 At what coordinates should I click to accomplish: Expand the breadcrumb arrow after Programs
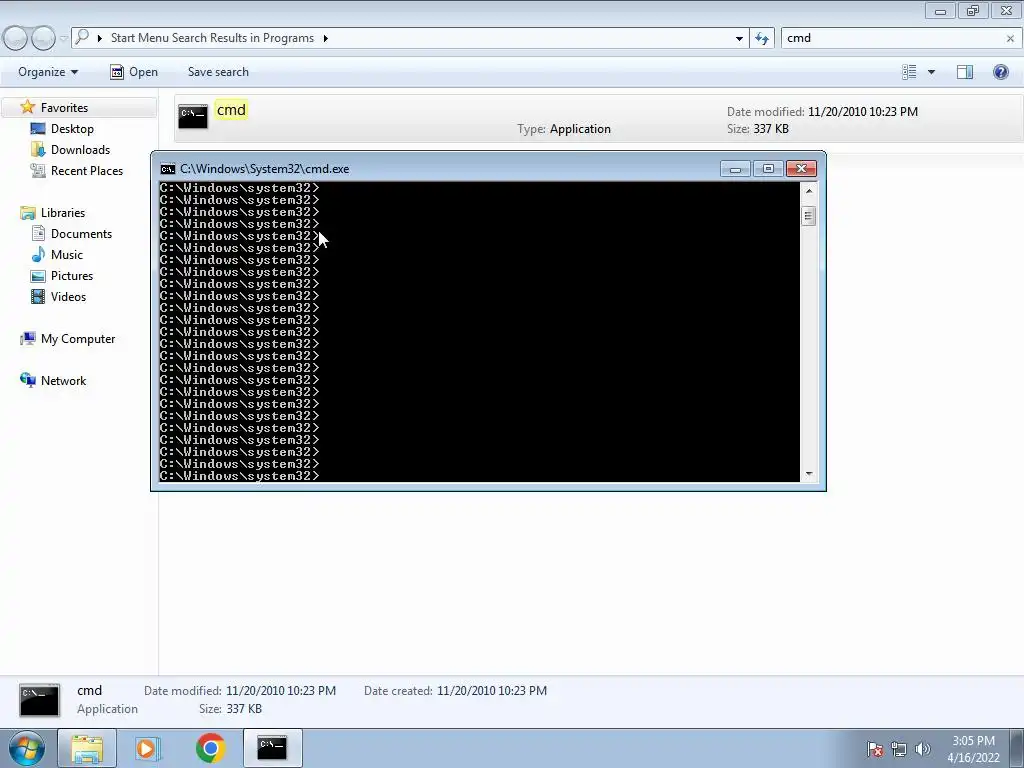[x=325, y=39]
